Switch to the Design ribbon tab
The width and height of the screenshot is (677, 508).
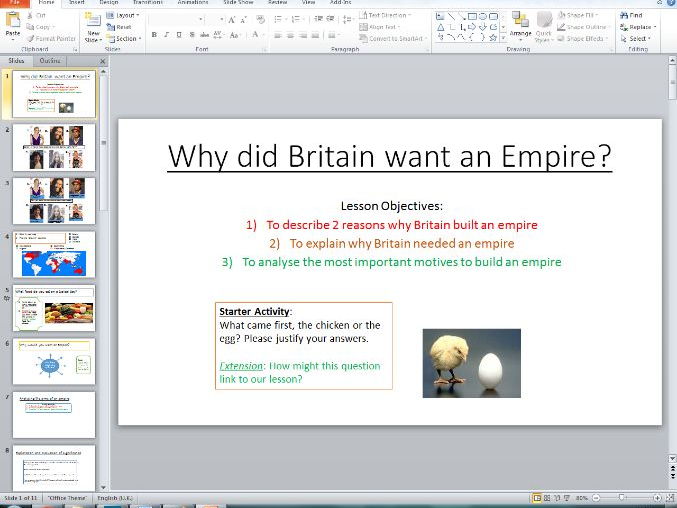109,2
